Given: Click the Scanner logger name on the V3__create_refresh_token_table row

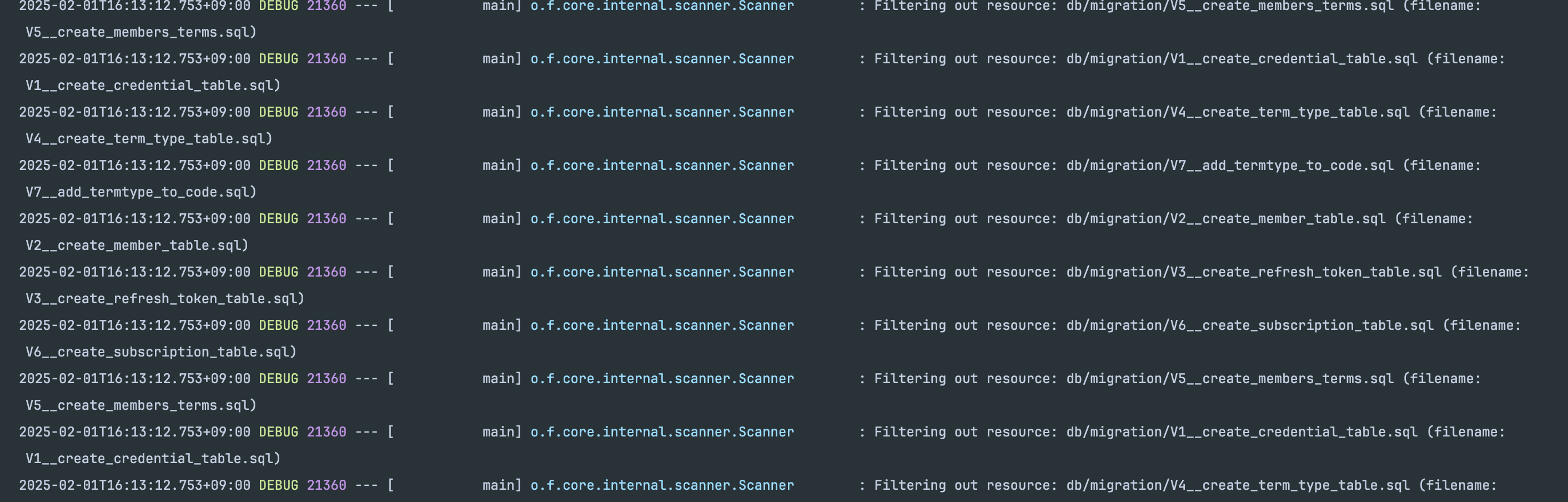Looking at the screenshot, I should [x=662, y=272].
